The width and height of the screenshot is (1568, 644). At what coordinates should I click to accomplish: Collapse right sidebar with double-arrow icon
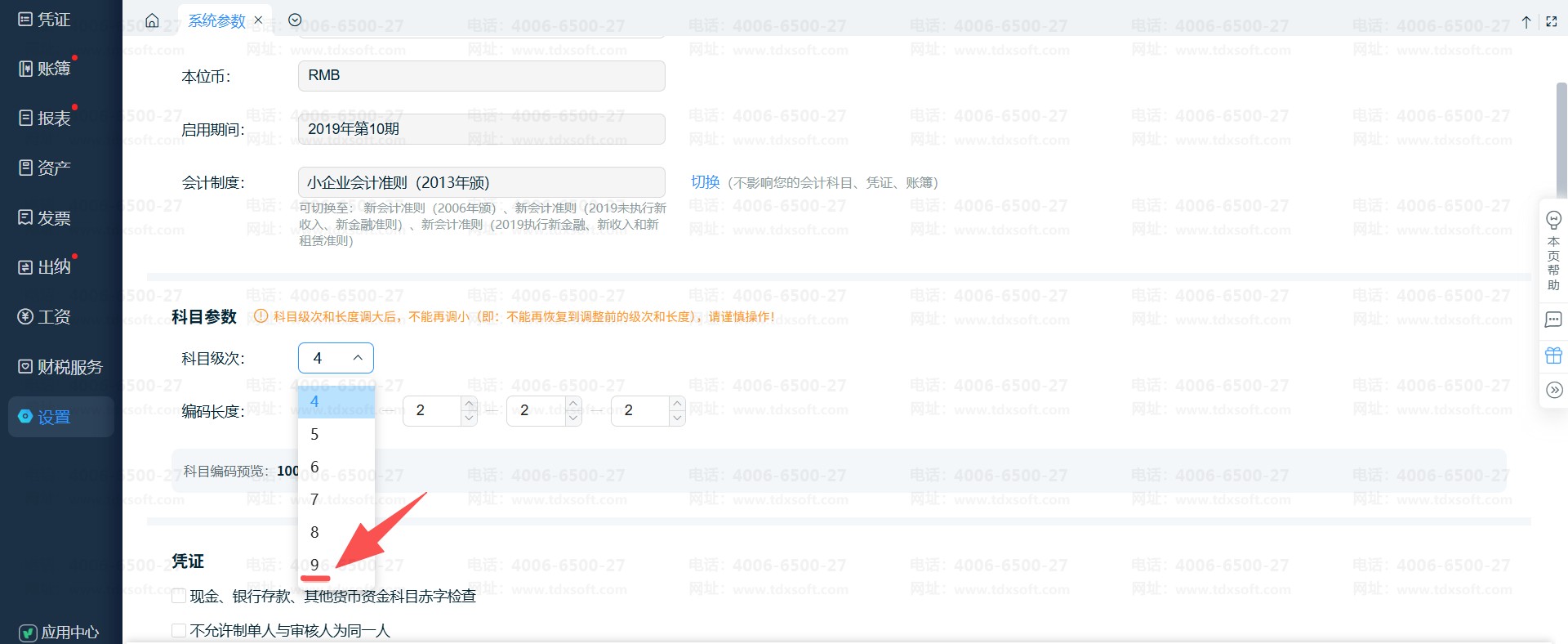pyautogui.click(x=1553, y=391)
